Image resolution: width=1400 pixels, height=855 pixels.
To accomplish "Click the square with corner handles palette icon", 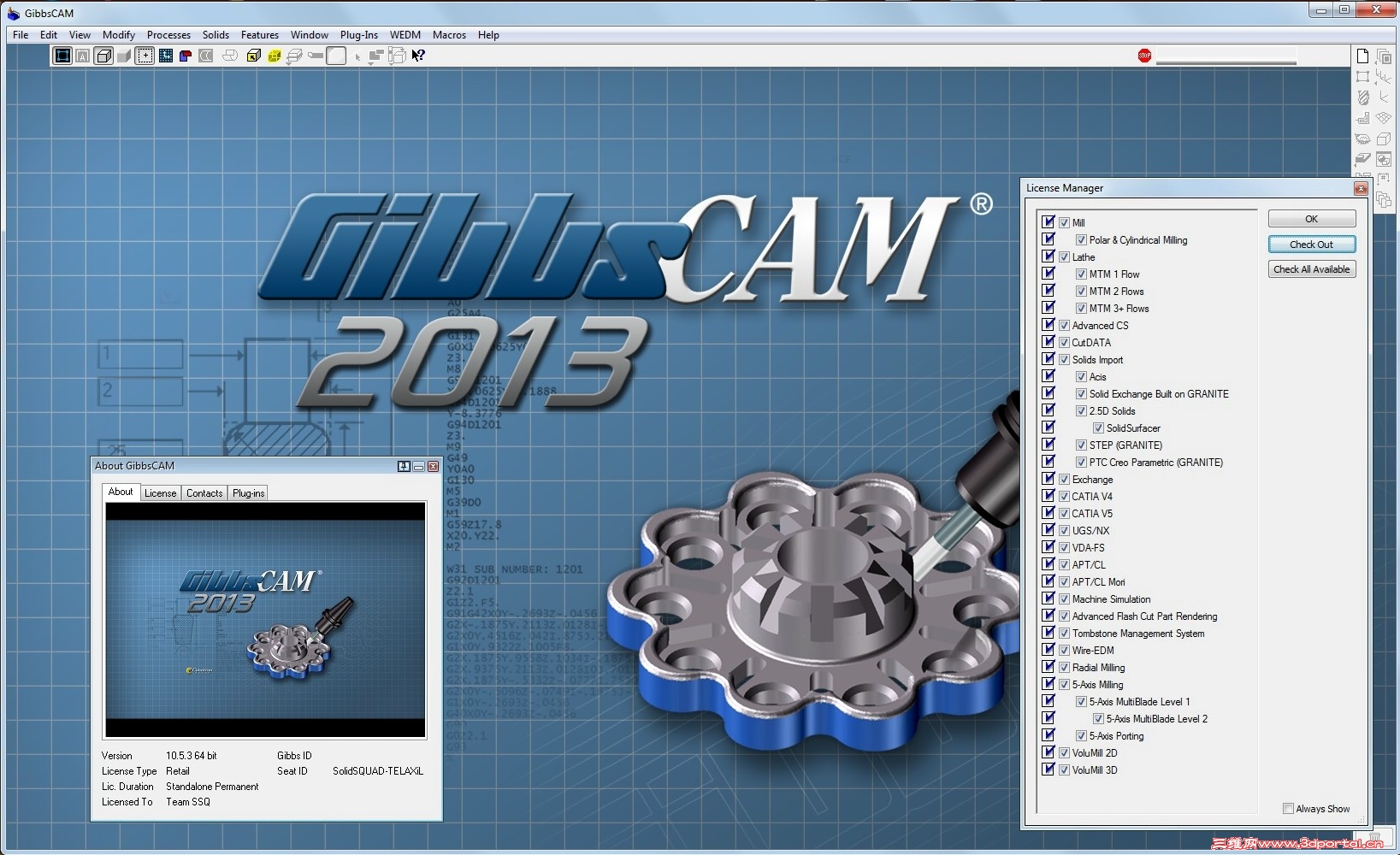I will point(1363,77).
